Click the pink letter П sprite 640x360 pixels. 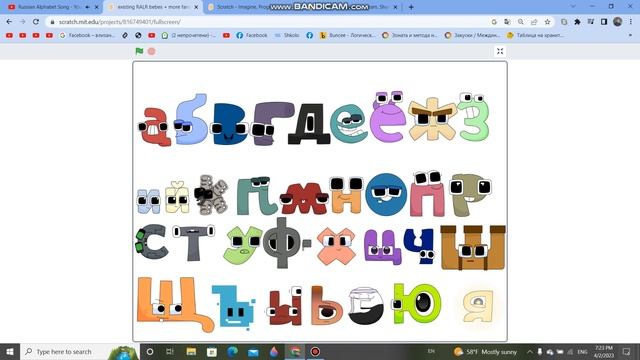tap(427, 194)
